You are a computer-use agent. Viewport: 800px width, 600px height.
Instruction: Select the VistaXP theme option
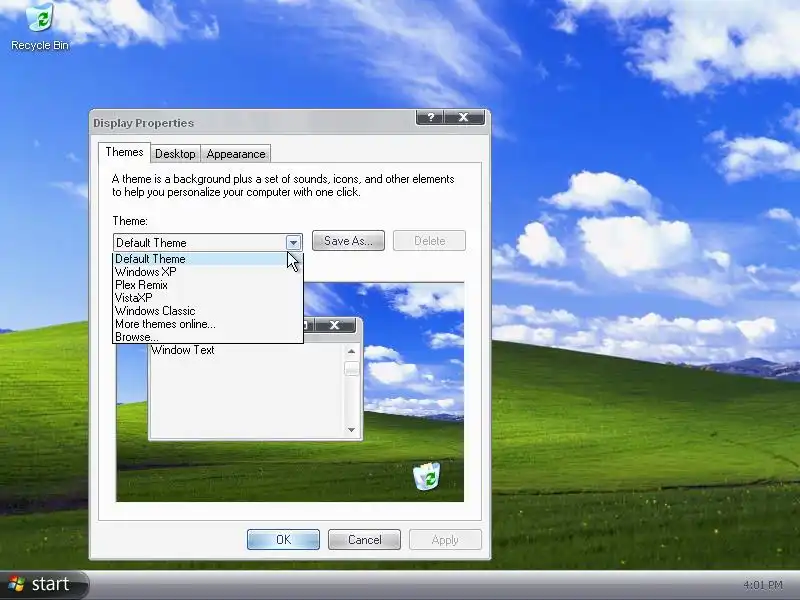(208, 297)
